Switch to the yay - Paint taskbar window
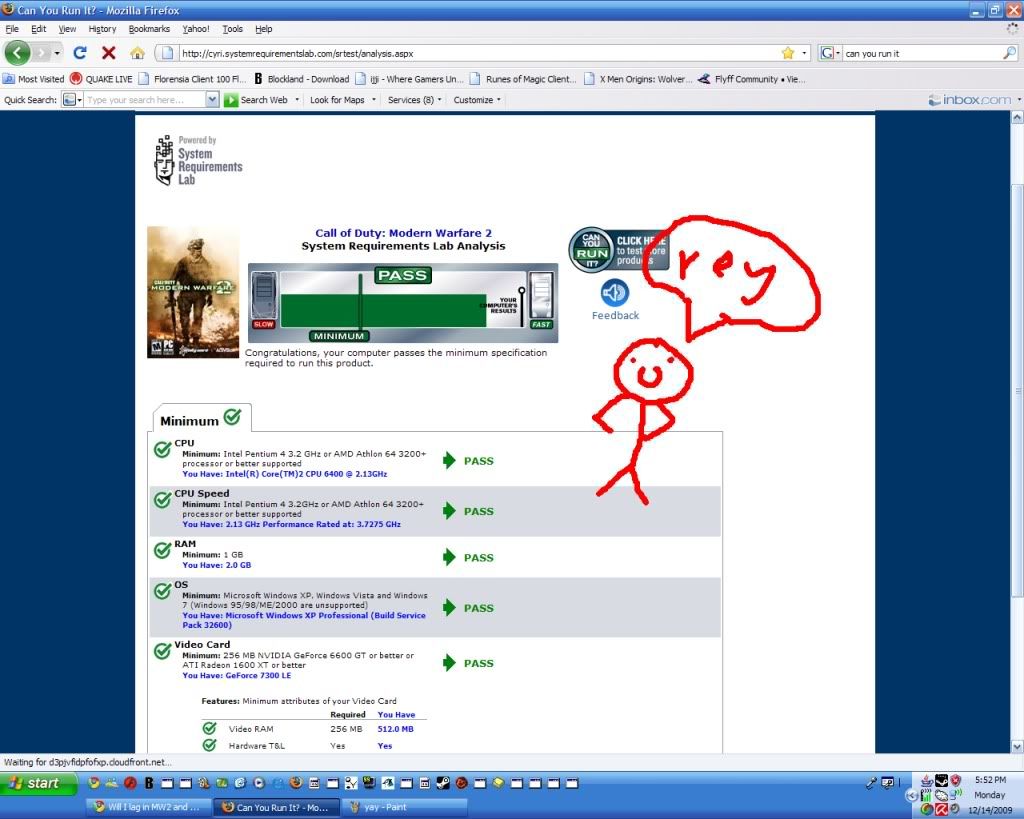Screen dimensions: 1024x819 pyautogui.click(x=388, y=807)
